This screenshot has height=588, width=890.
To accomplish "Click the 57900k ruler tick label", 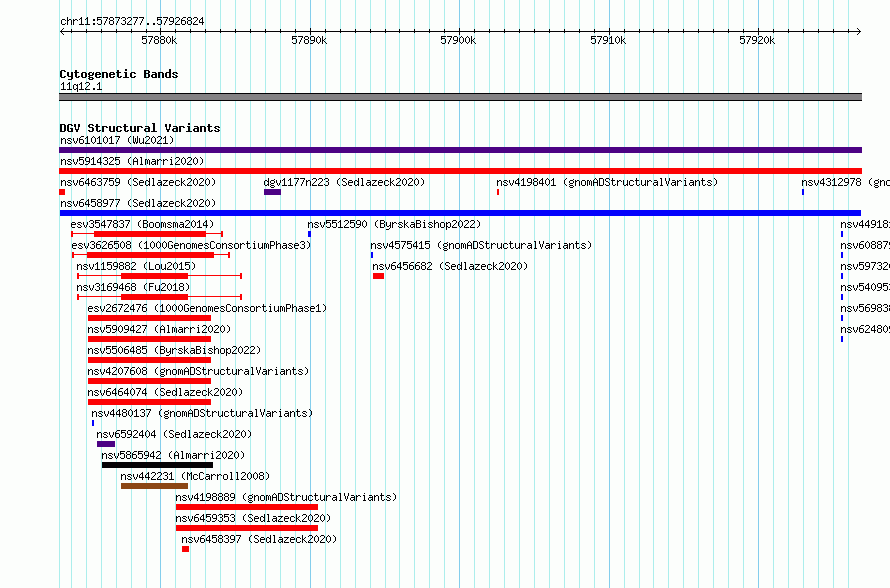I will (x=458, y=40).
